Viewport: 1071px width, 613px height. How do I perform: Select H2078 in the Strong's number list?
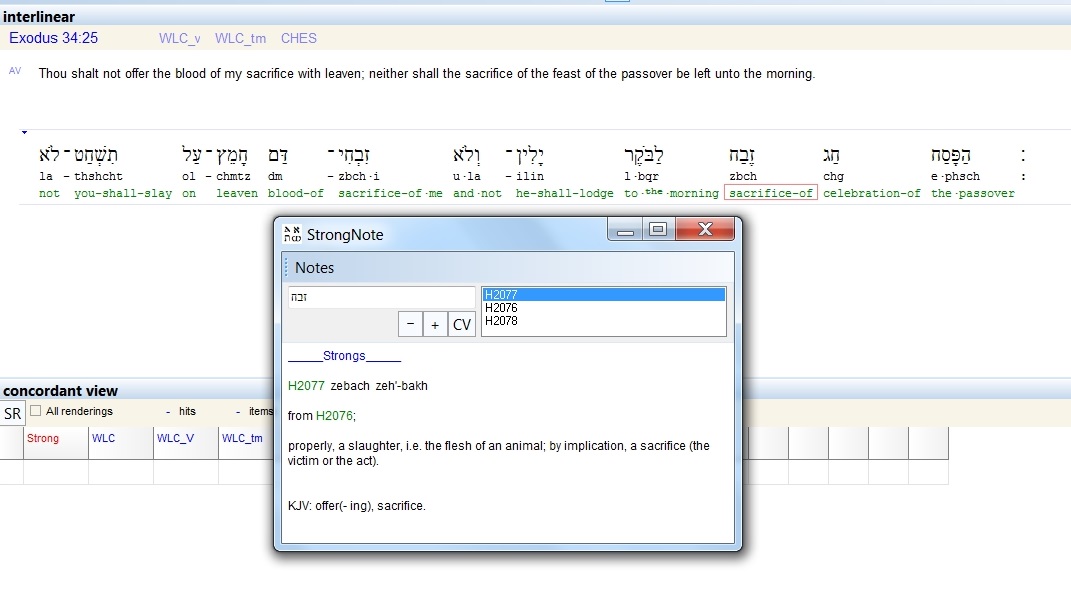point(602,321)
